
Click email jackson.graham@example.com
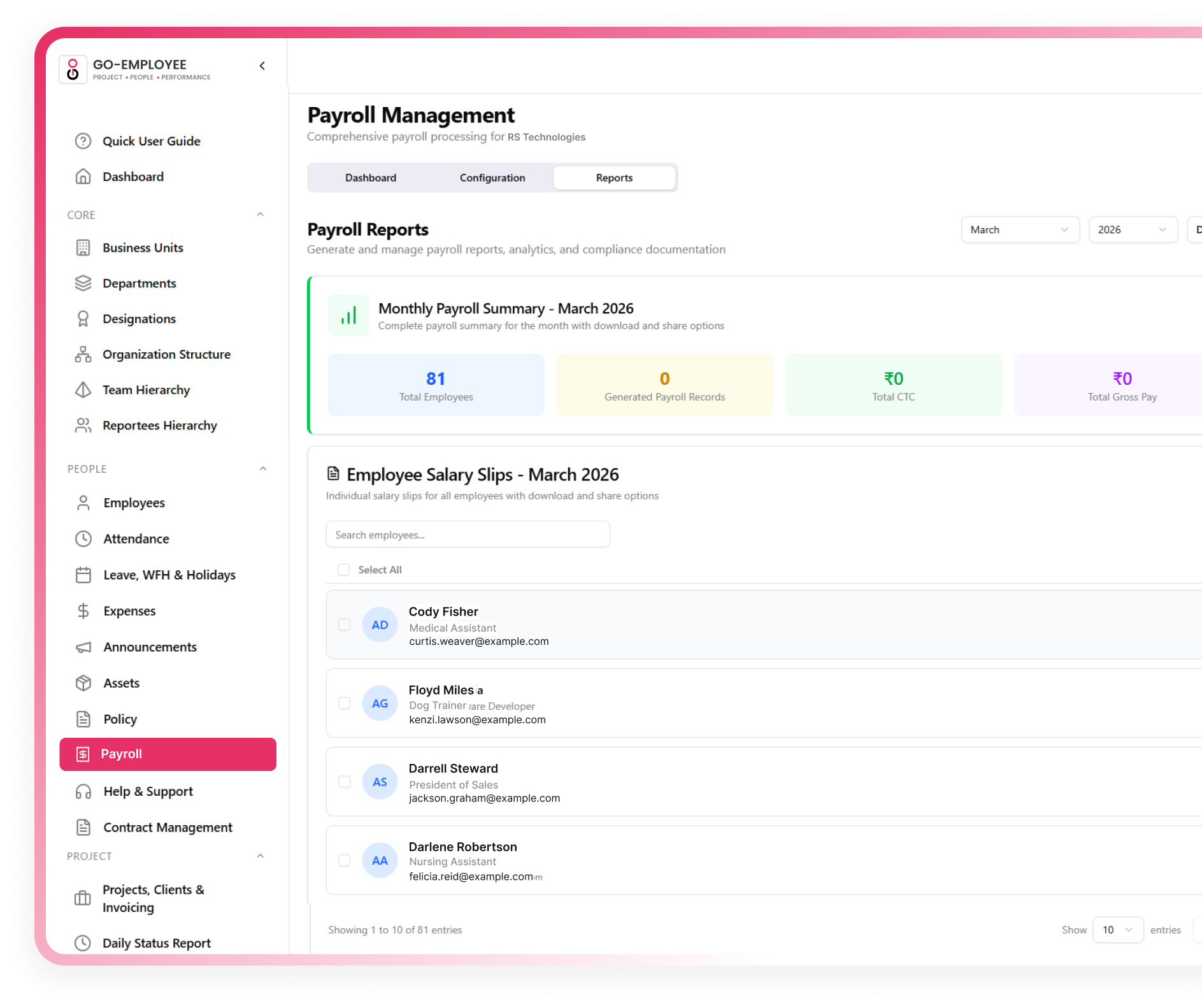point(485,798)
